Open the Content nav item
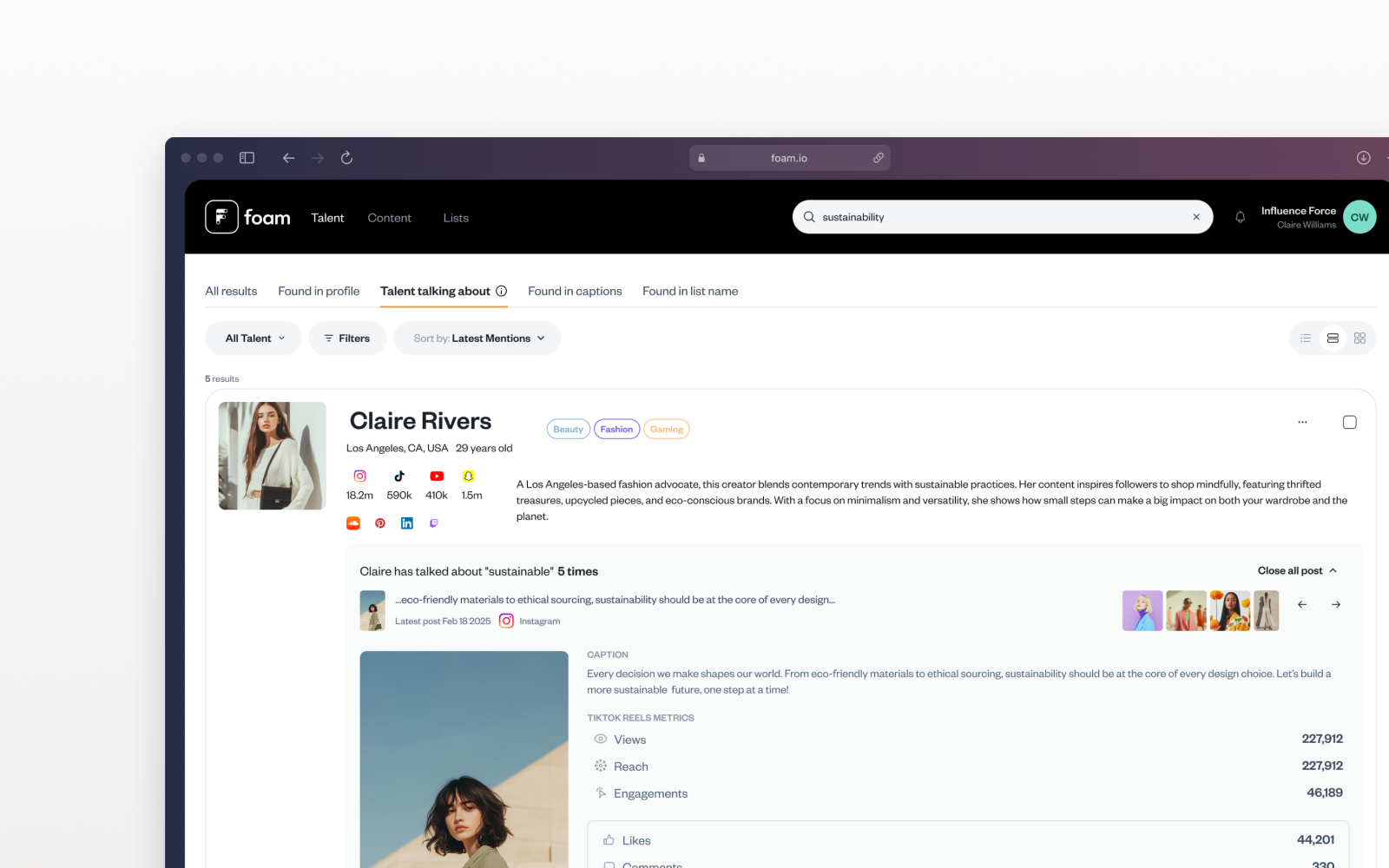Viewport: 1389px width, 868px height. click(x=389, y=218)
